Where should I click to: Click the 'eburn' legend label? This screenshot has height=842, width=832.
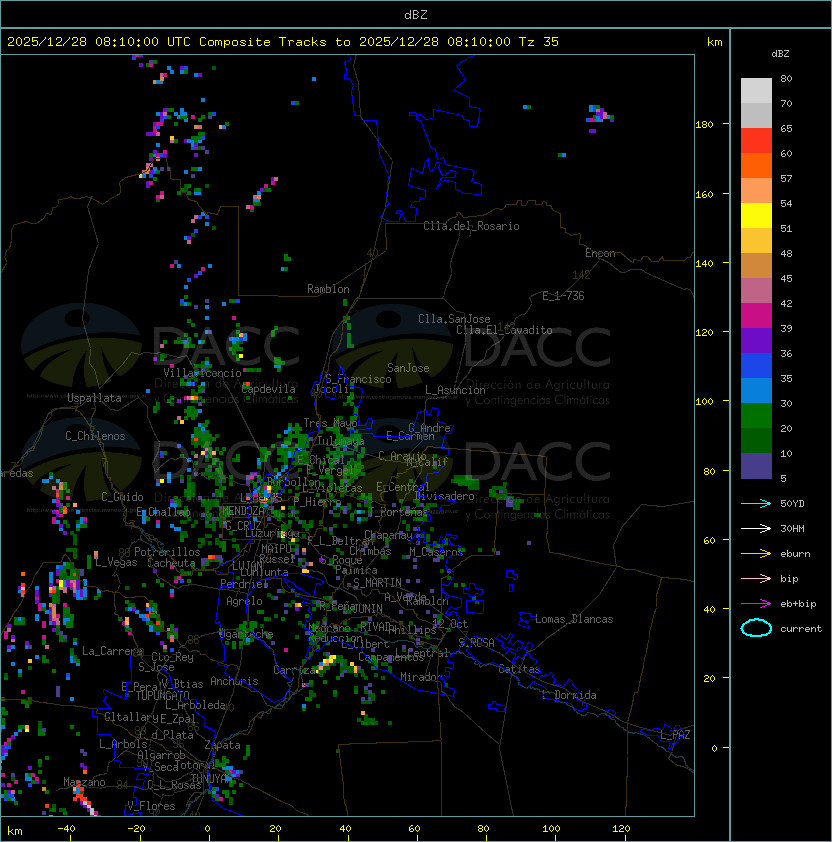pyautogui.click(x=795, y=554)
